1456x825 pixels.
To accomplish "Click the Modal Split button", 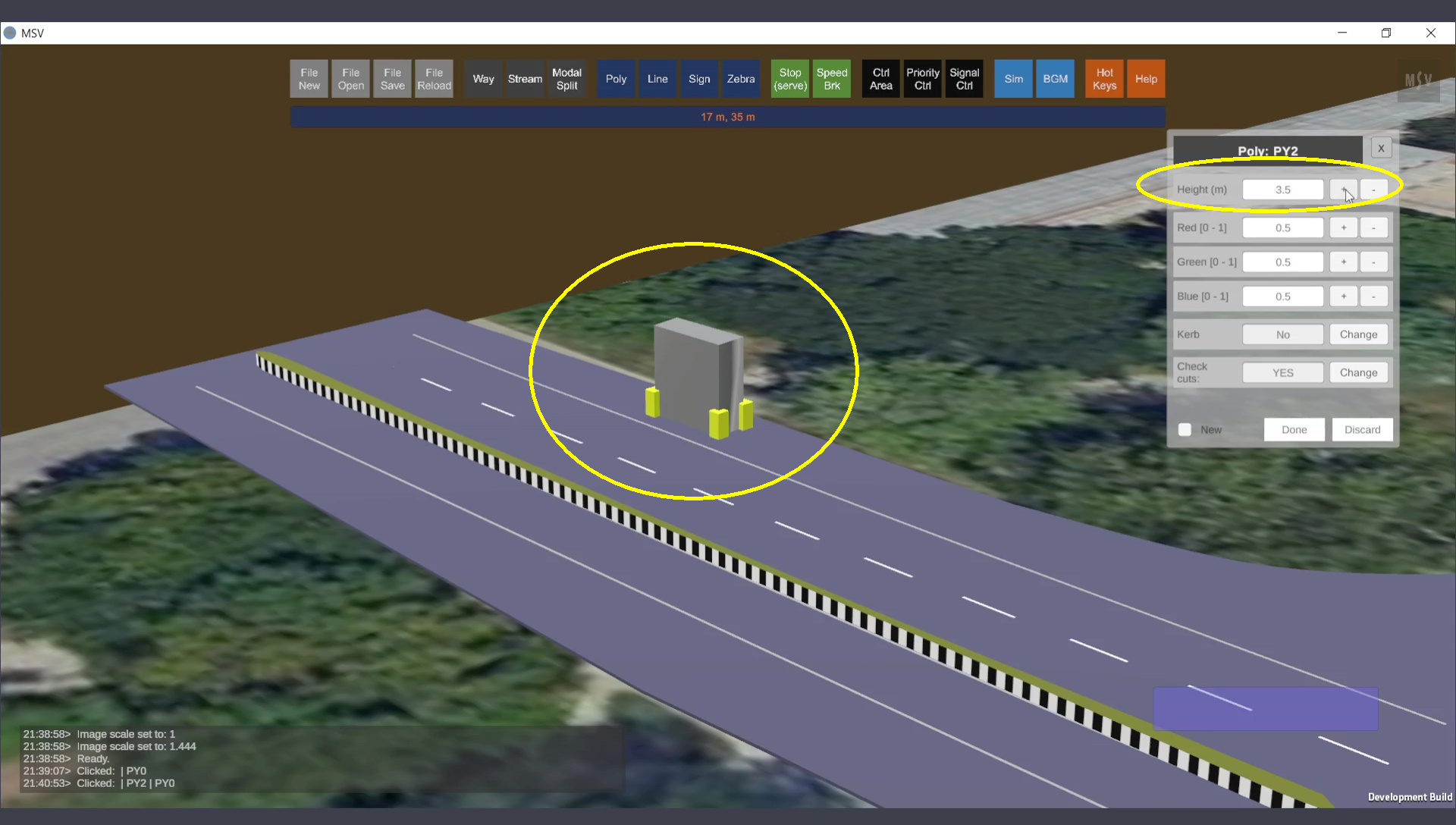I will (x=566, y=79).
